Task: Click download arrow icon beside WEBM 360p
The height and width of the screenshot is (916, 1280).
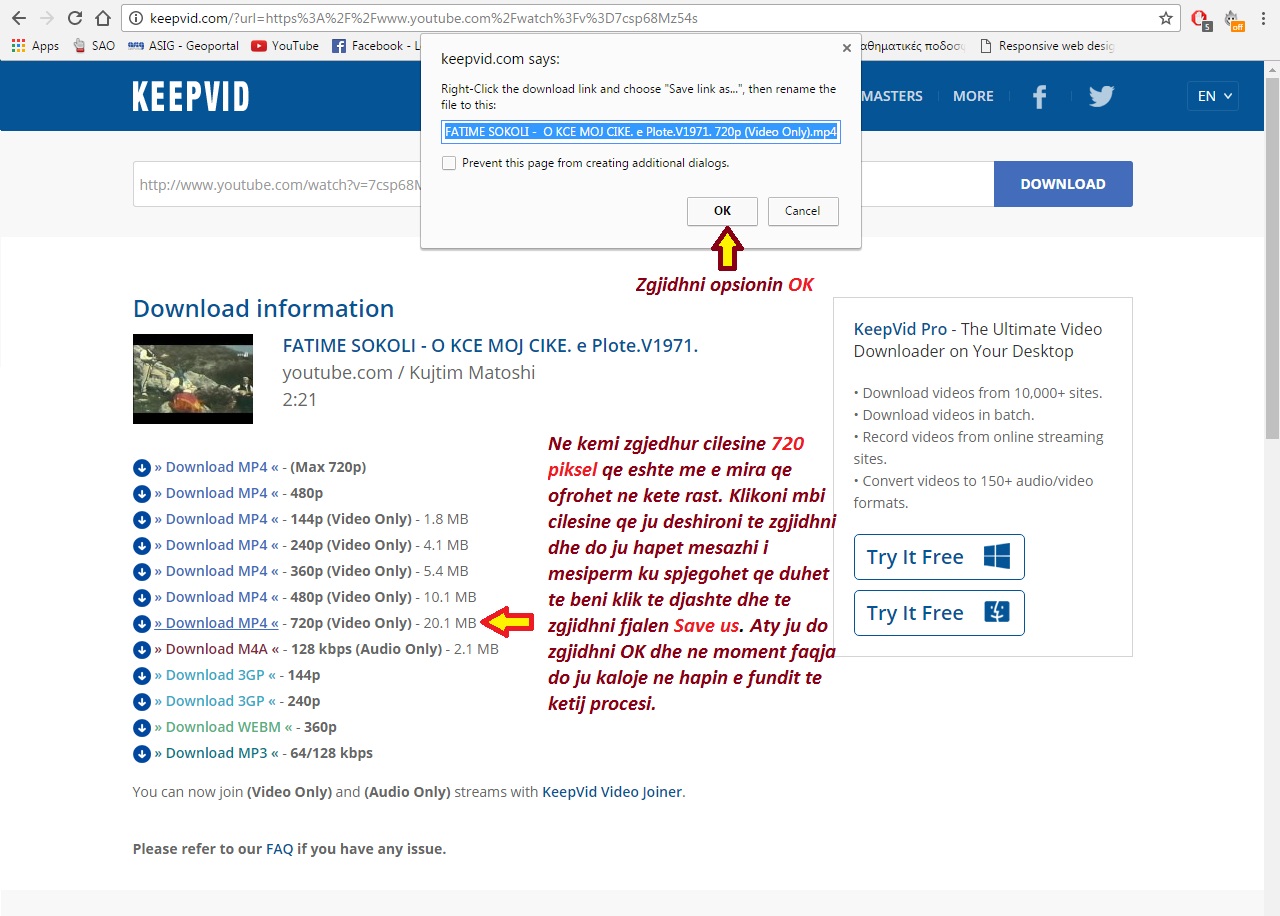Action: [141, 728]
